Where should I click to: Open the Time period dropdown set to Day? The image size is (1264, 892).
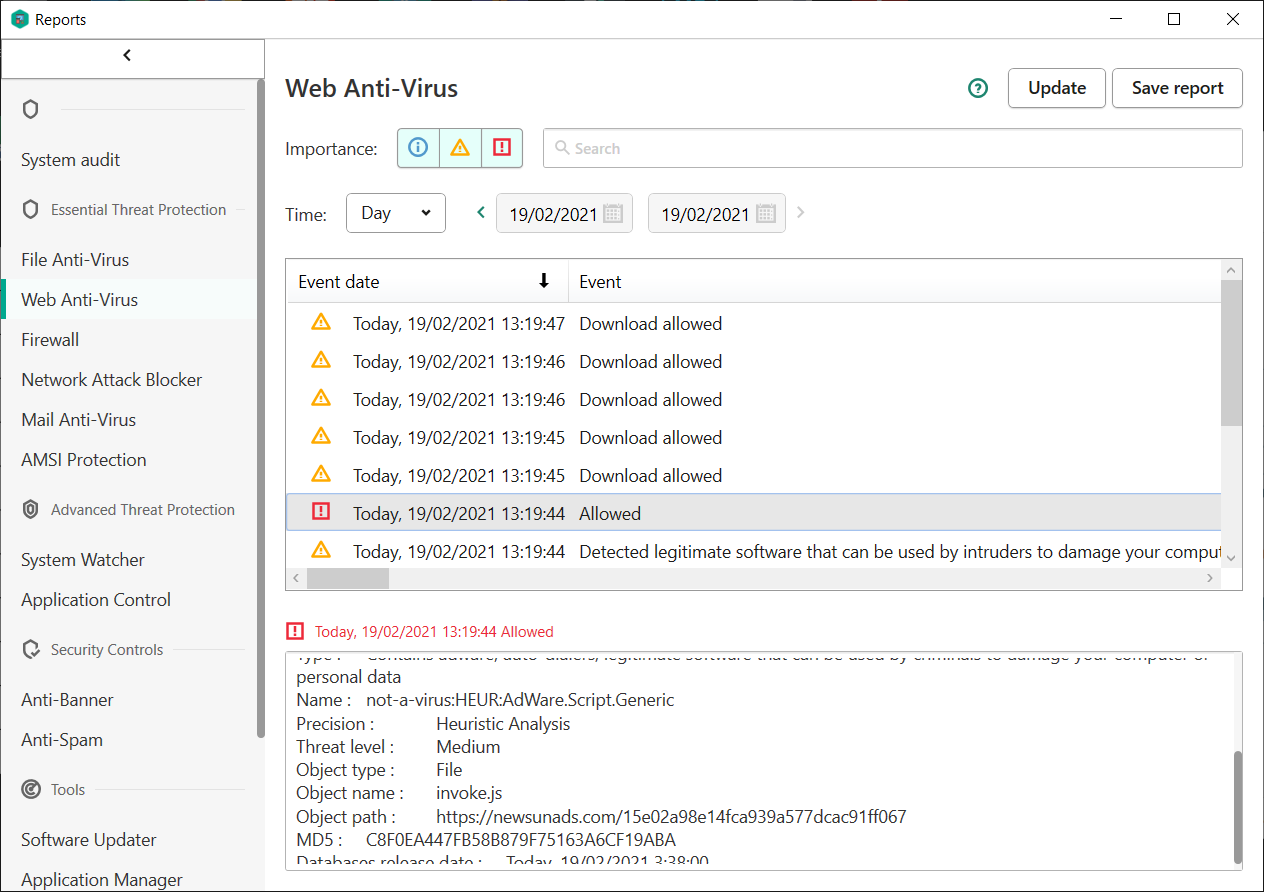click(x=396, y=213)
